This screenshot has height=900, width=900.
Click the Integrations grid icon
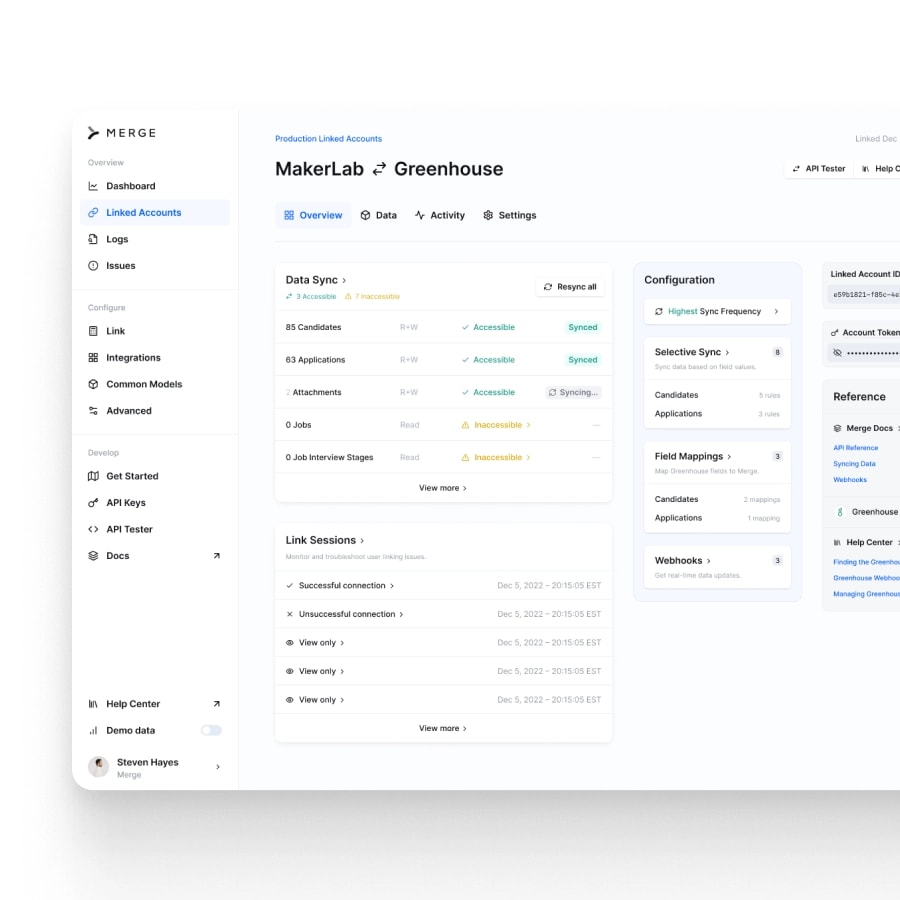coord(93,358)
